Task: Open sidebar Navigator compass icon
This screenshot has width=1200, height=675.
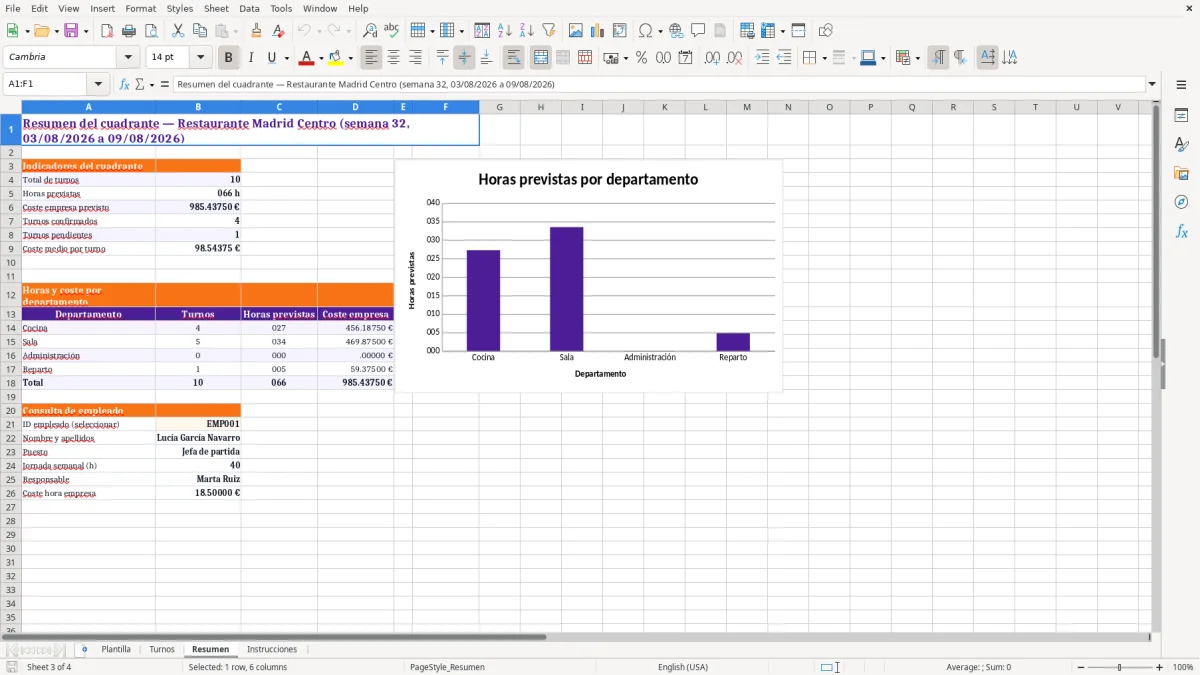Action: pyautogui.click(x=1181, y=203)
